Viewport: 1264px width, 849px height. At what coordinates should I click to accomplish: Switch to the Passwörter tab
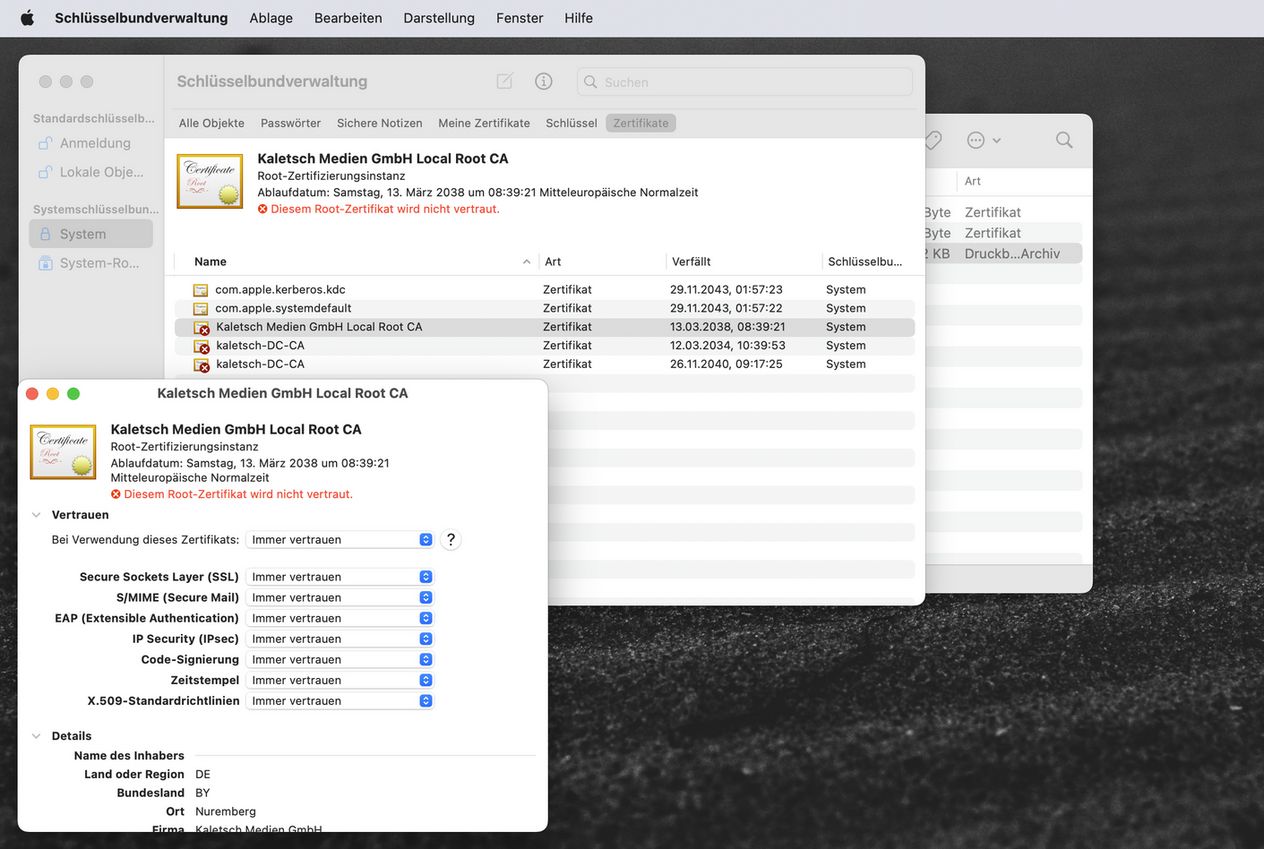(x=290, y=123)
